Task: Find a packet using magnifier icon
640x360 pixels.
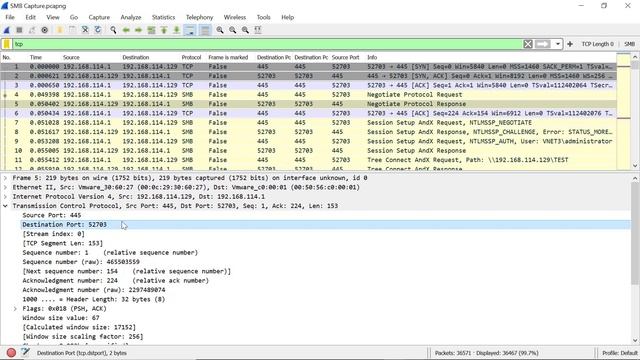Action: [113, 30]
